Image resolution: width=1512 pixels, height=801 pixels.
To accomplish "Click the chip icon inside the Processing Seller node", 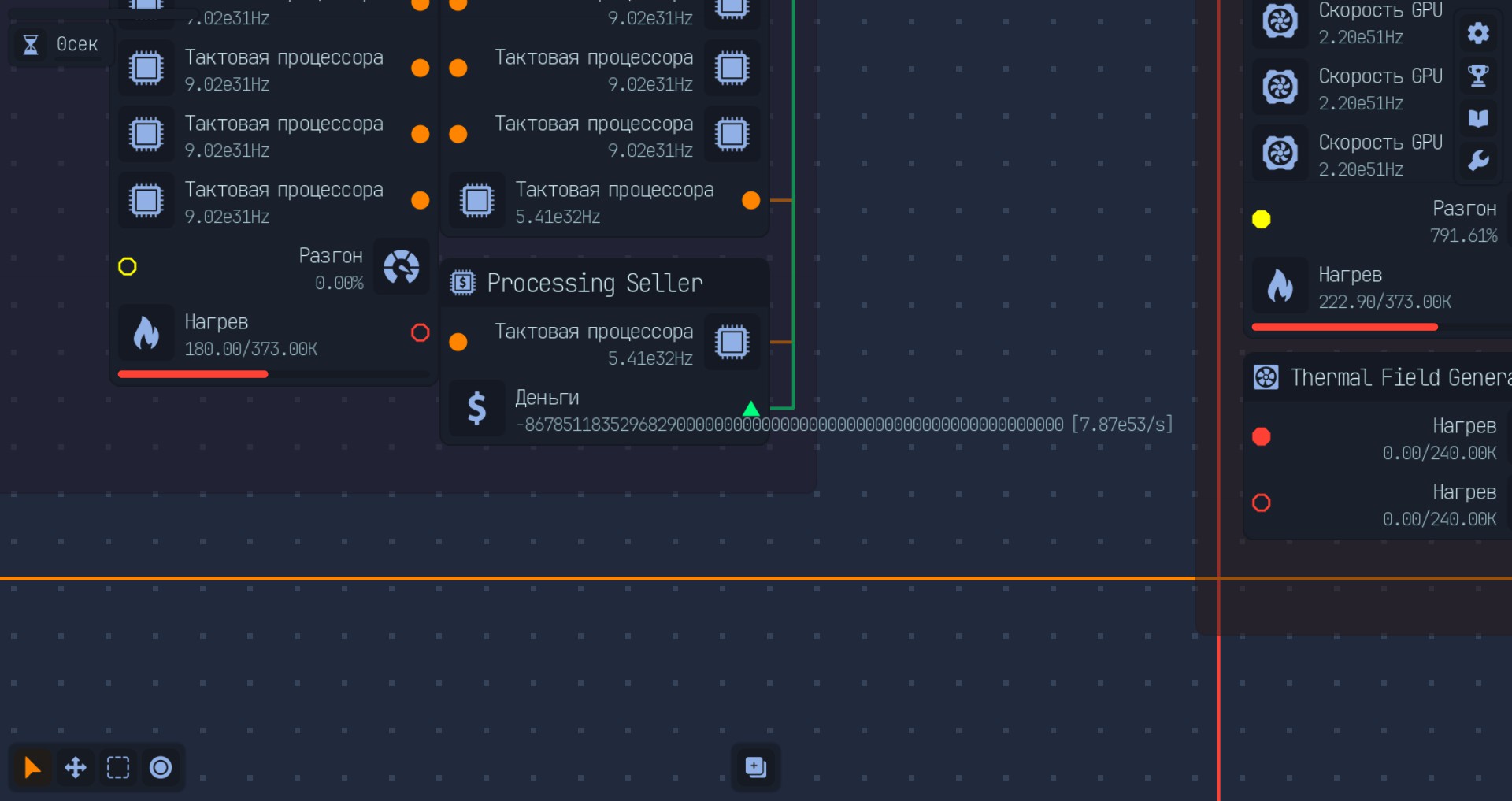I will tap(732, 342).
